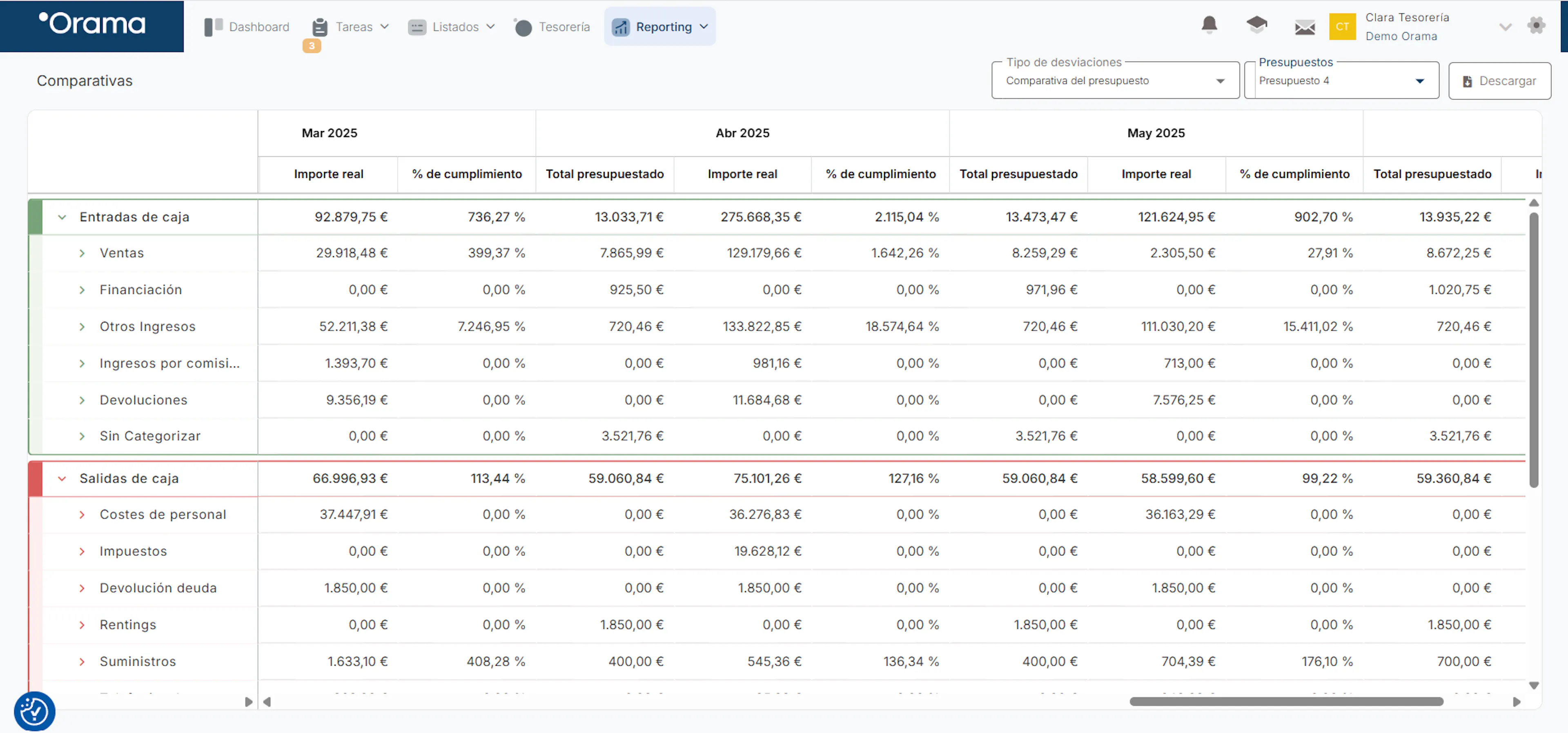Click the Tesorería piggy bank icon

coord(522,27)
